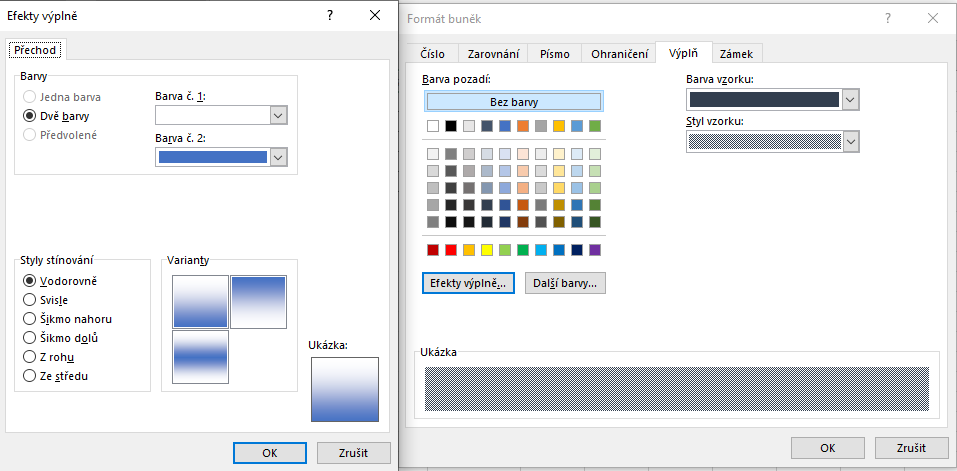Select top-right gradient variant thumbnail
The image size is (957, 471).
point(258,302)
